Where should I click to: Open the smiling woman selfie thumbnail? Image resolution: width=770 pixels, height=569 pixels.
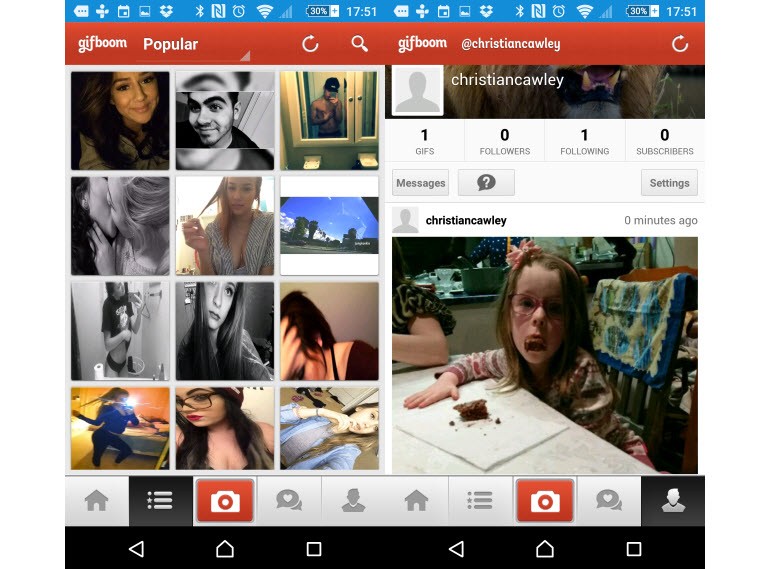(x=120, y=121)
